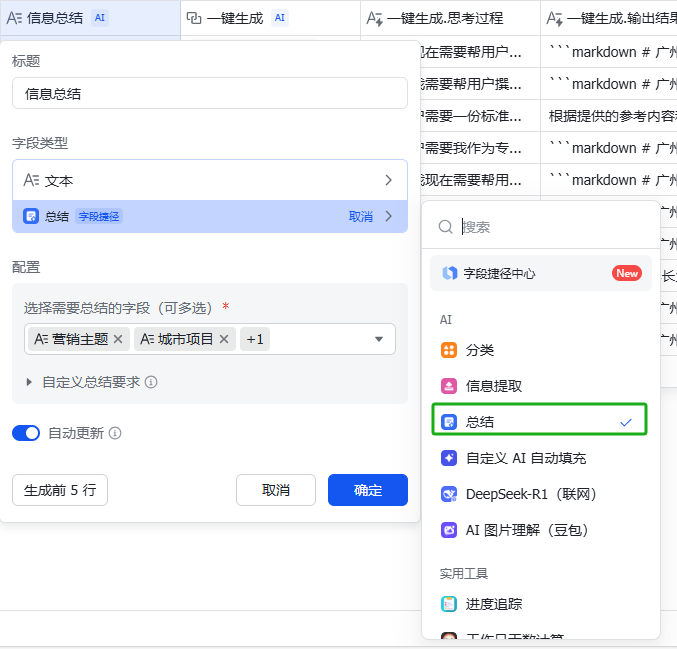Click the 一键生成.思考过程 column header
Viewport: 677px width, 649px height.
450,18
